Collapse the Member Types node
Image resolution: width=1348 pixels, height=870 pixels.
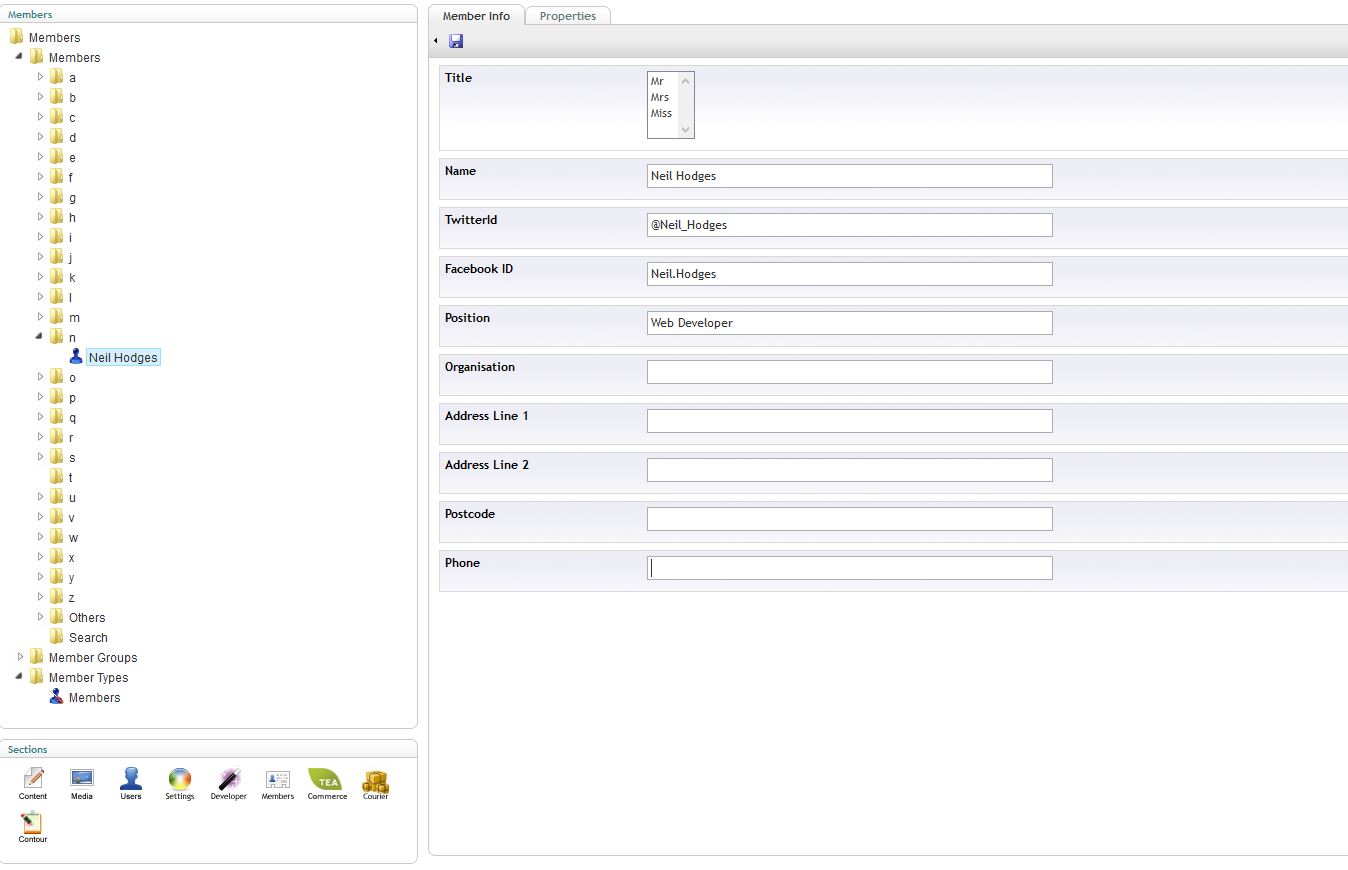point(20,677)
